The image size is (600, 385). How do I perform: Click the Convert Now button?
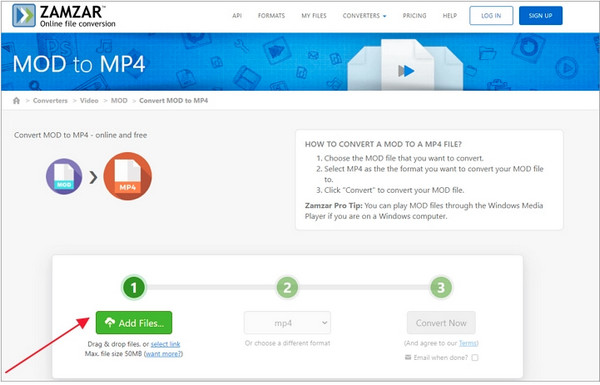point(441,323)
